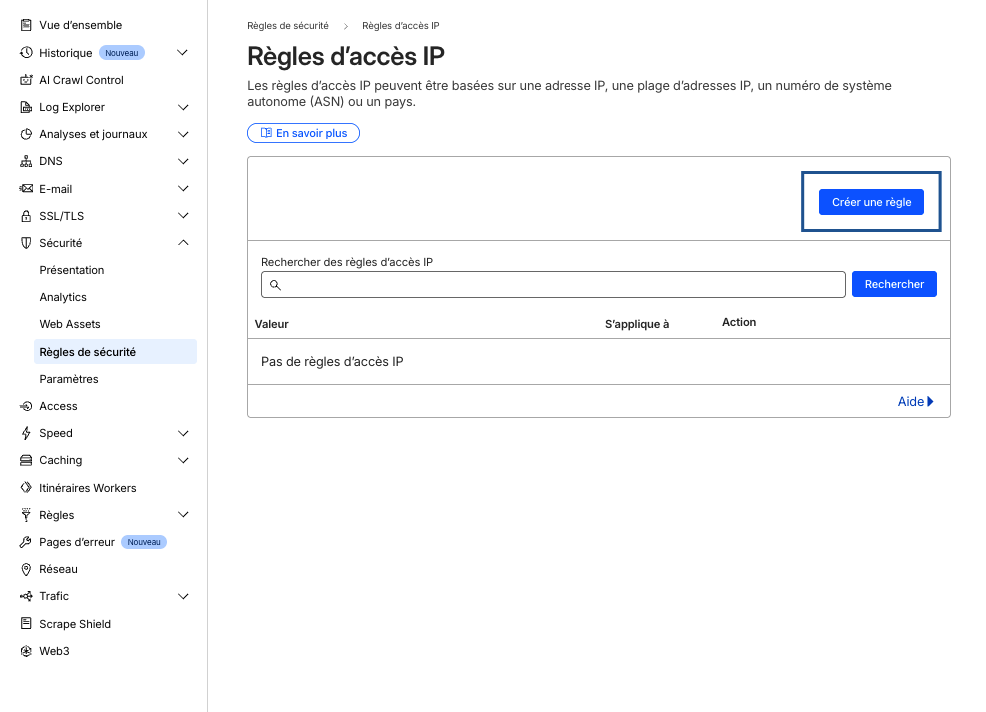This screenshot has width=986, height=712.
Task: Click the Scrape Shield document icon
Action: click(26, 623)
